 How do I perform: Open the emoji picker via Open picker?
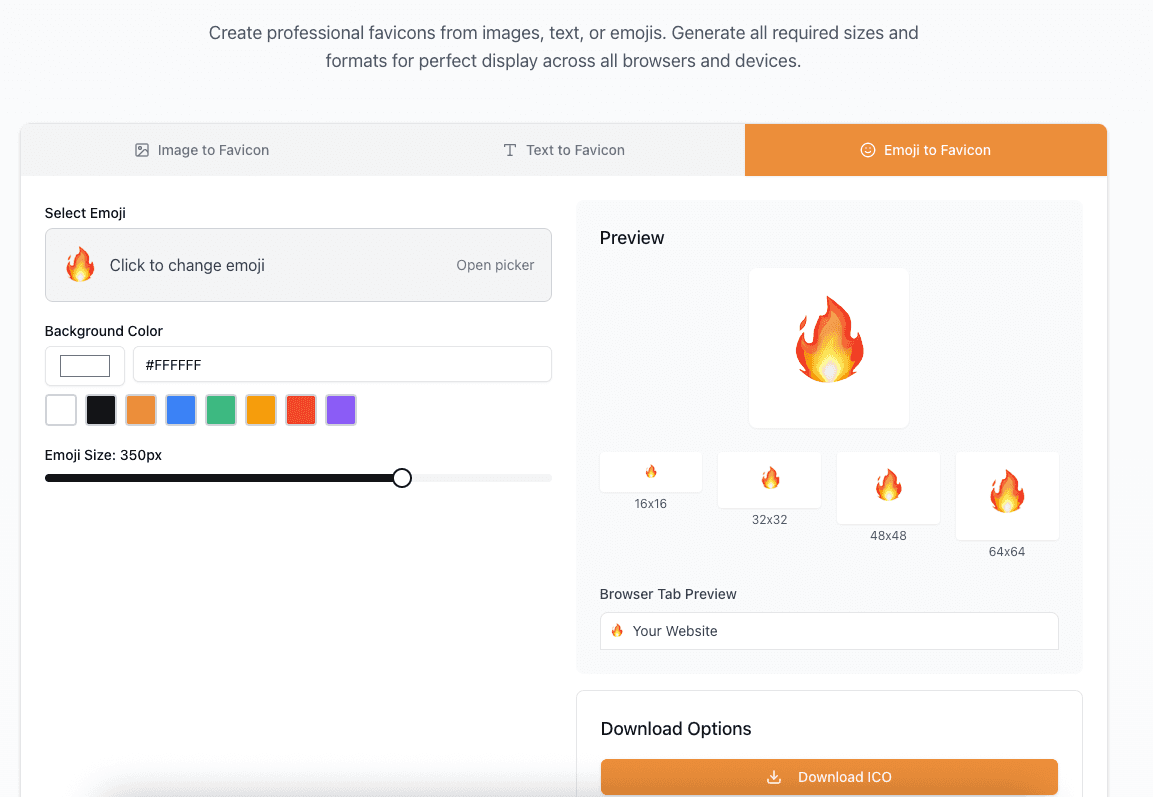tap(495, 265)
